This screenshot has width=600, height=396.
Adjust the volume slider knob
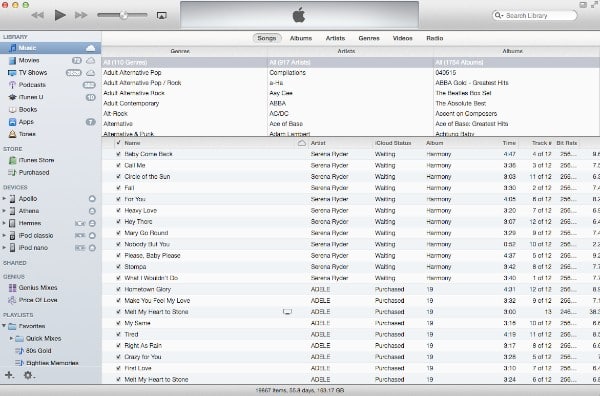pos(123,15)
